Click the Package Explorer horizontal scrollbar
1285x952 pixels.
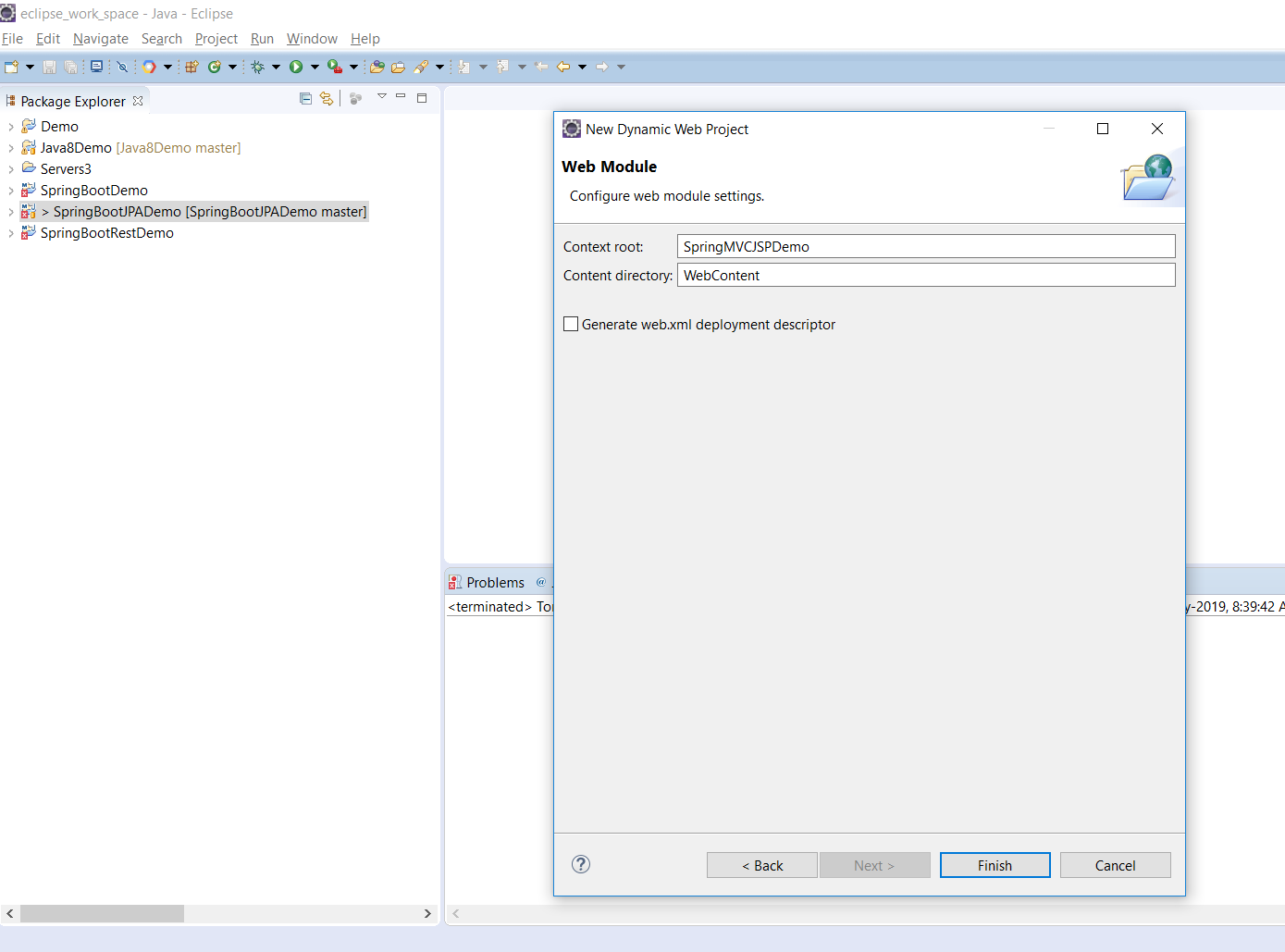pyautogui.click(x=102, y=913)
